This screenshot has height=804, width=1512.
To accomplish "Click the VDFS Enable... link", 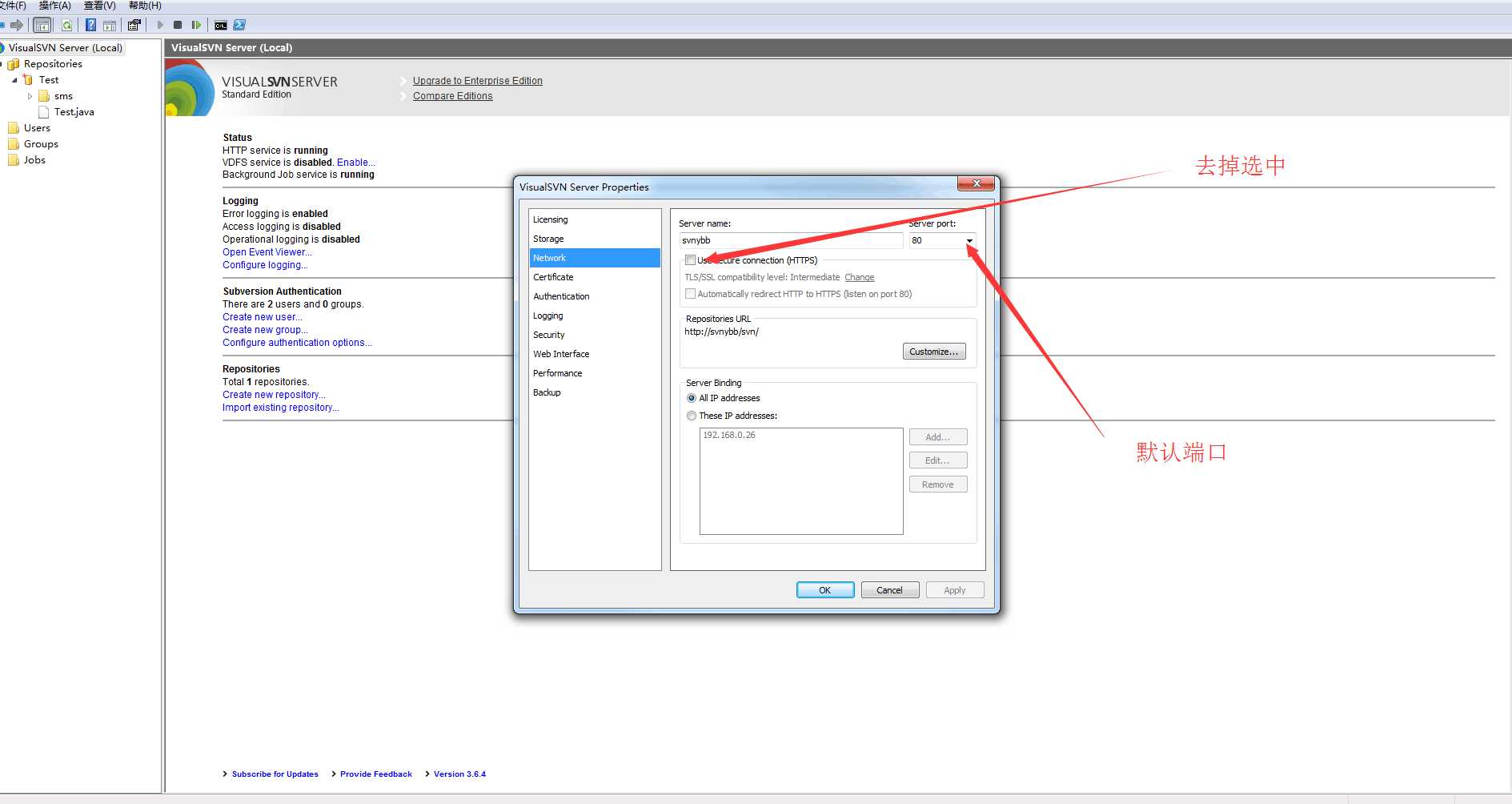I will pyautogui.click(x=356, y=163).
